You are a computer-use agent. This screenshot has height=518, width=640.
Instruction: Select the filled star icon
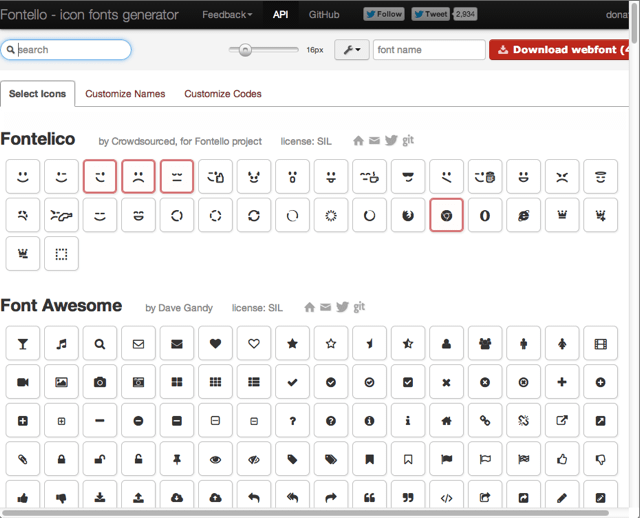pos(292,343)
